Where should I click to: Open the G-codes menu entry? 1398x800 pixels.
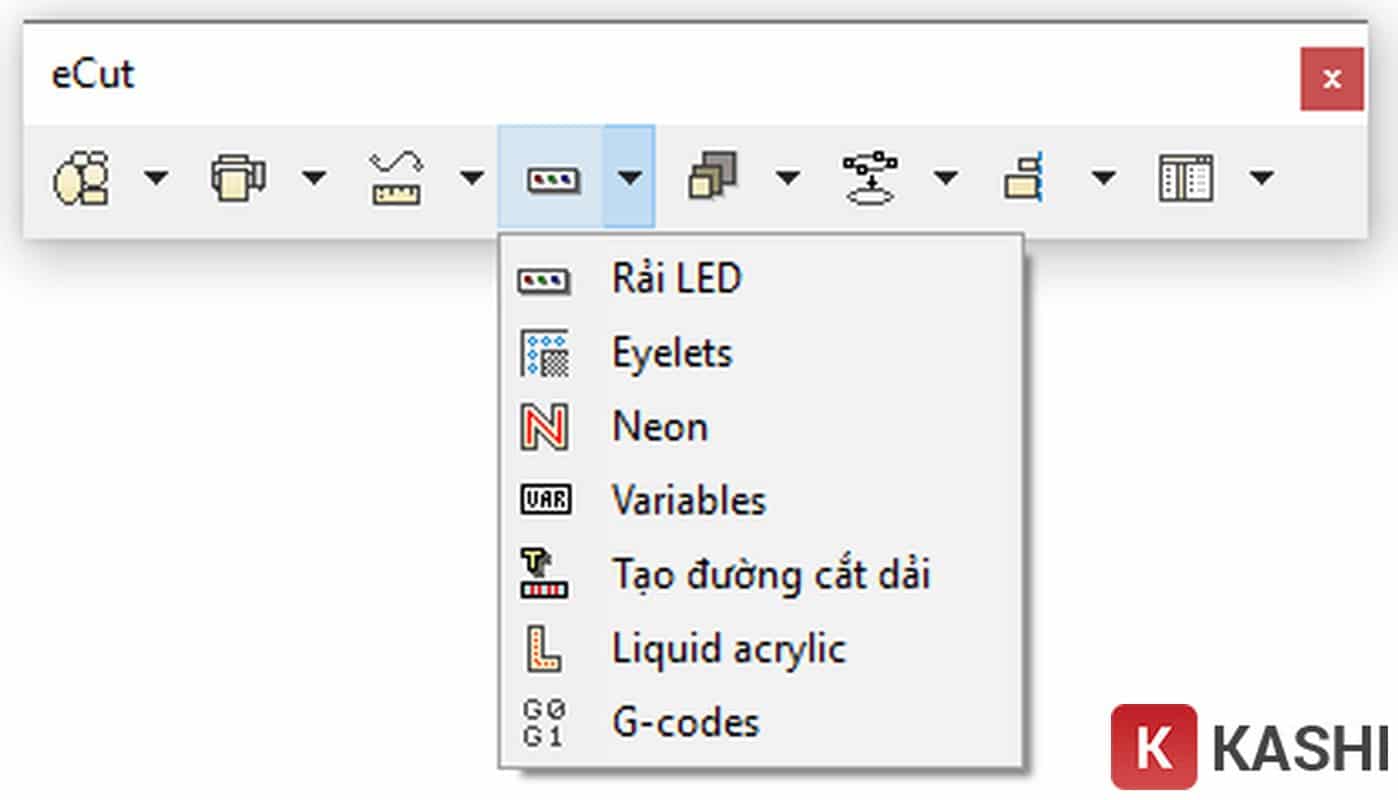click(x=686, y=722)
